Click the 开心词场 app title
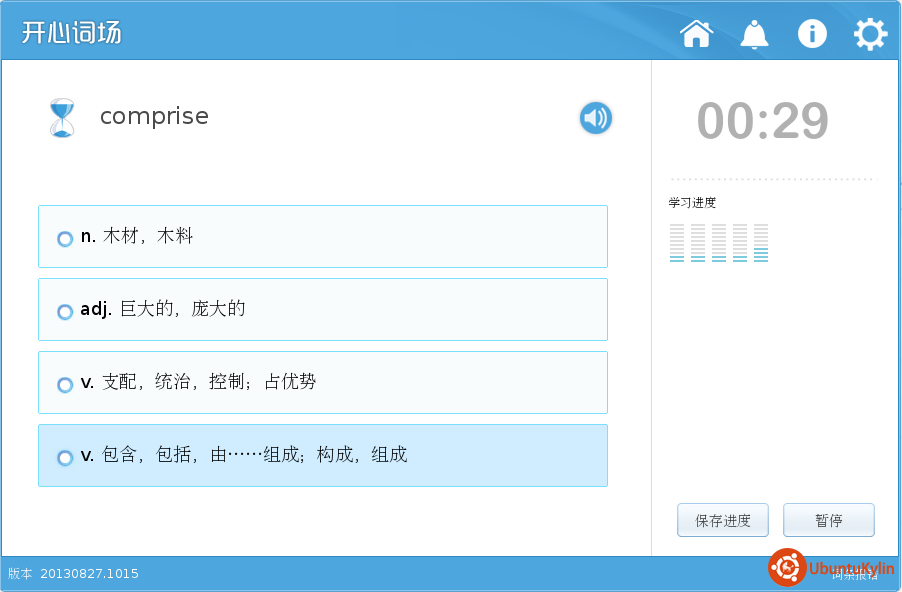Screen dimensions: 902x592 72,32
